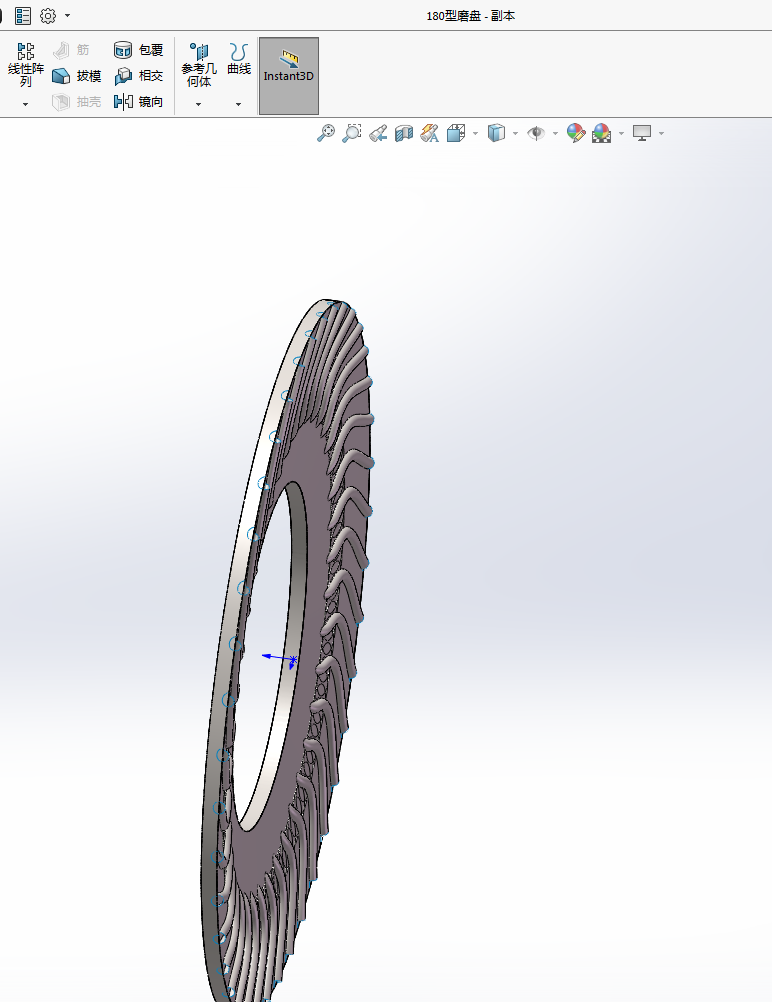Open the Display Style dropdown arrow
The width and height of the screenshot is (772, 1002).
click(515, 134)
